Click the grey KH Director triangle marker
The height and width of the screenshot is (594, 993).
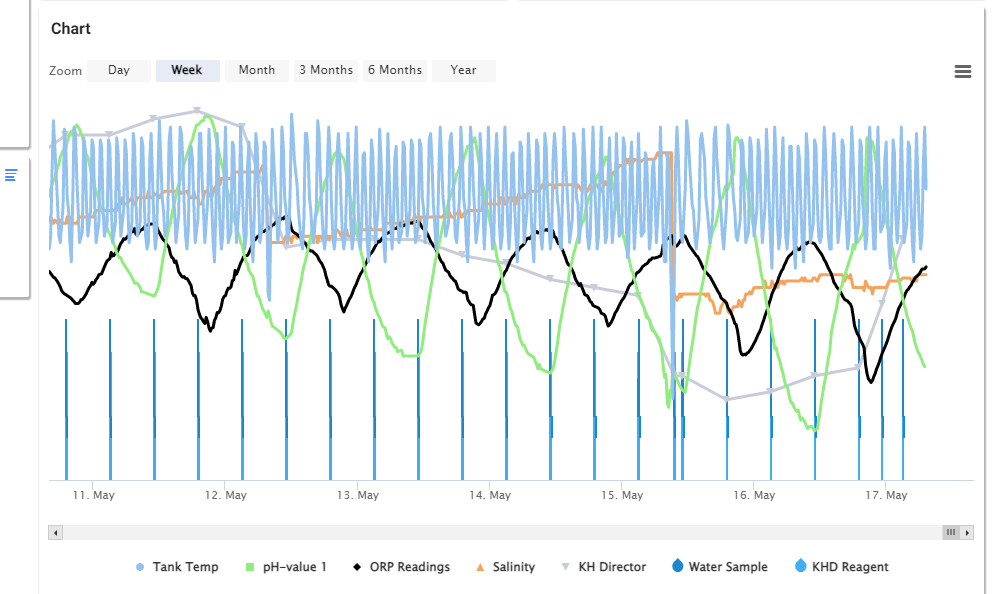566,567
